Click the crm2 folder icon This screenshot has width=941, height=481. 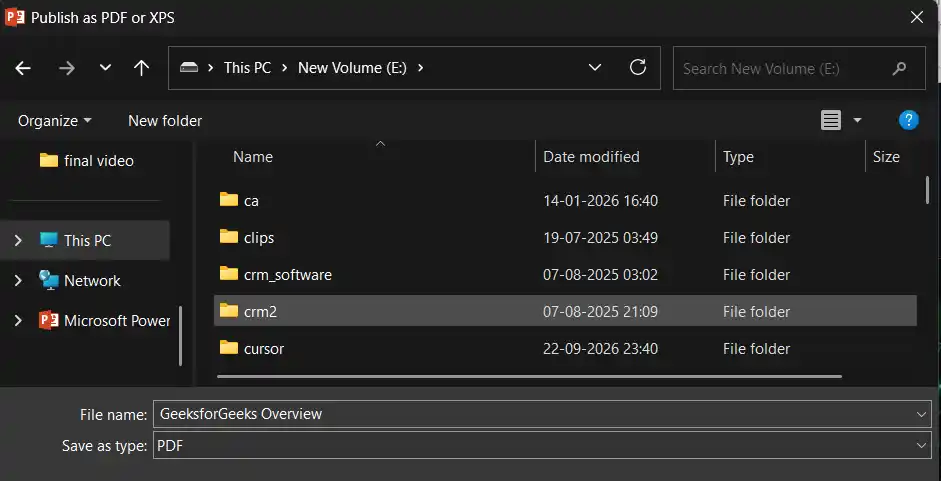pyautogui.click(x=229, y=310)
